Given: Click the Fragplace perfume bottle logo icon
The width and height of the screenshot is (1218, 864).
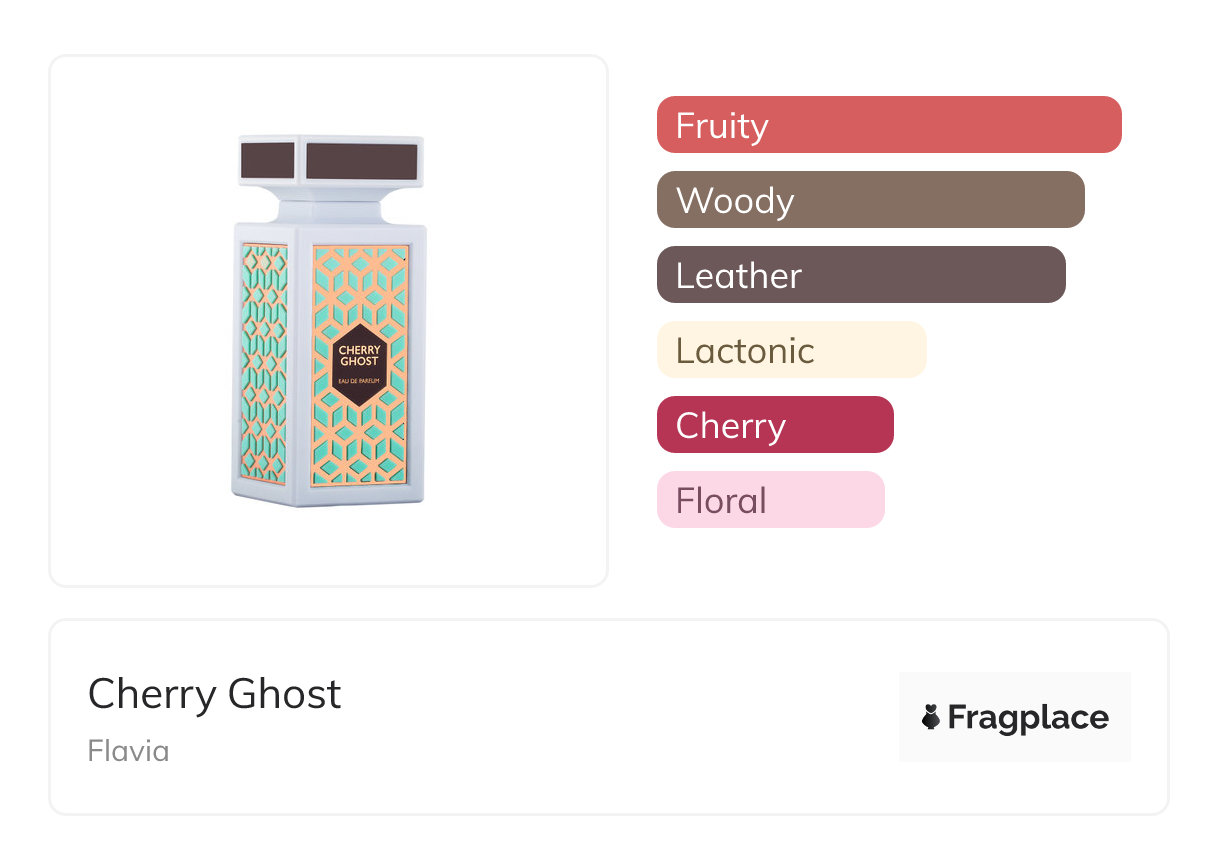Looking at the screenshot, I should tap(931, 717).
